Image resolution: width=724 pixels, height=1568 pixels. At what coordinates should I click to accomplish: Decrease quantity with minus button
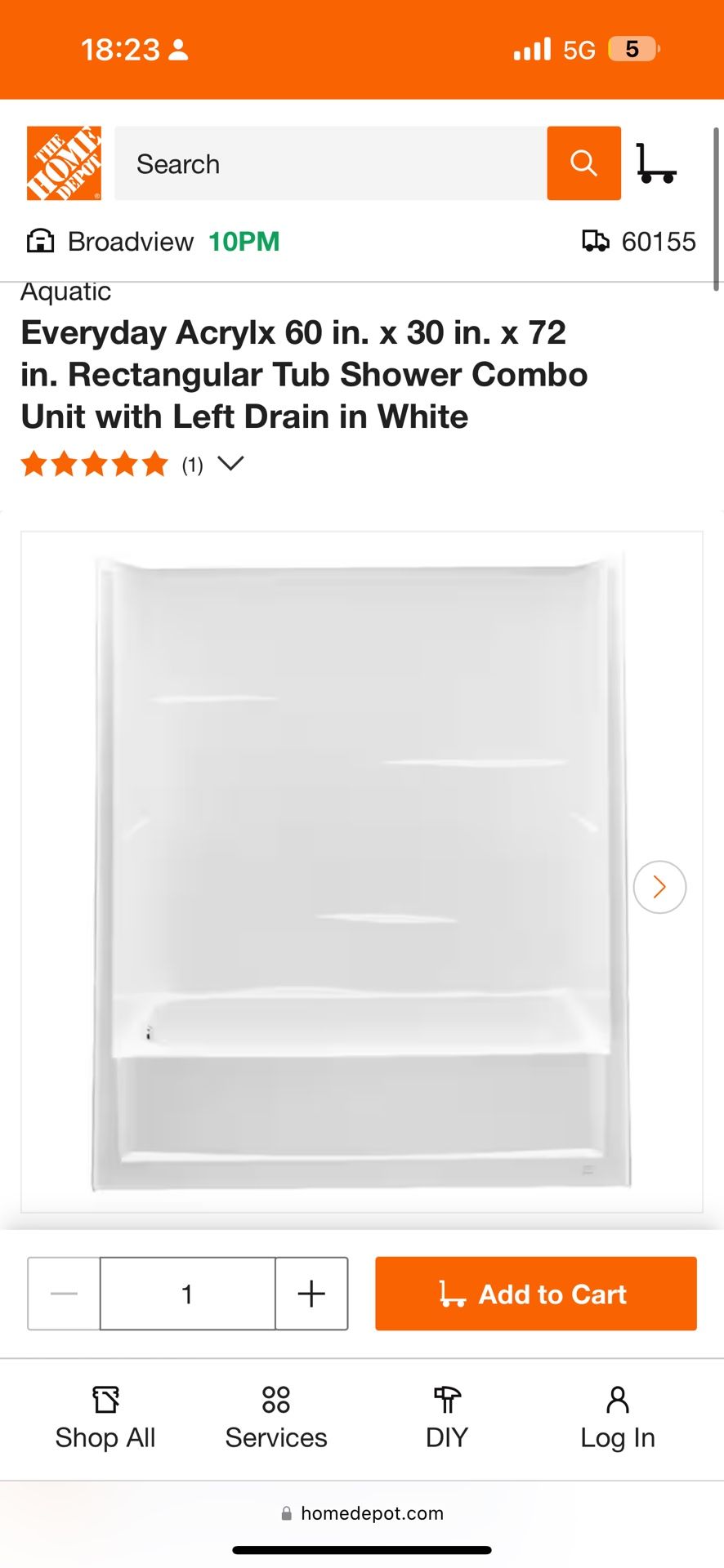coord(64,1294)
